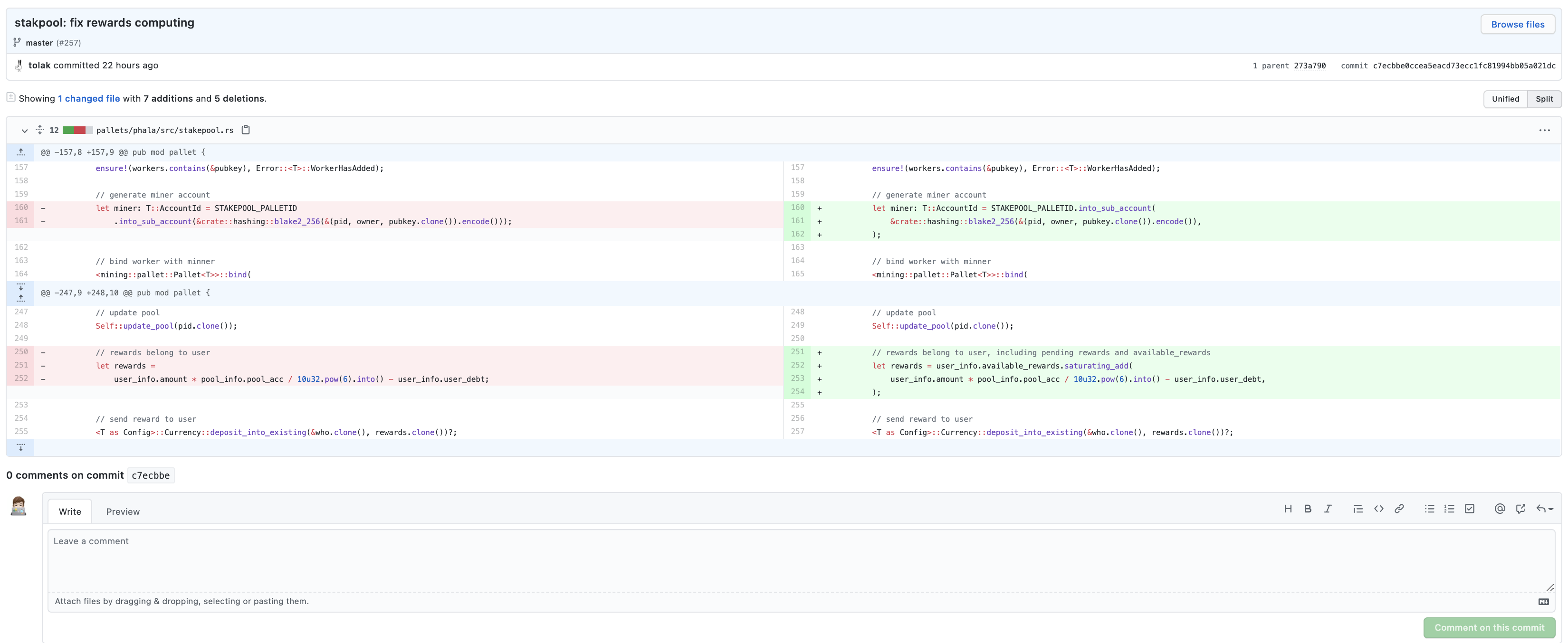The width and height of the screenshot is (1568, 643).
Task: Expand lines down at diff bottom
Action: (21, 448)
